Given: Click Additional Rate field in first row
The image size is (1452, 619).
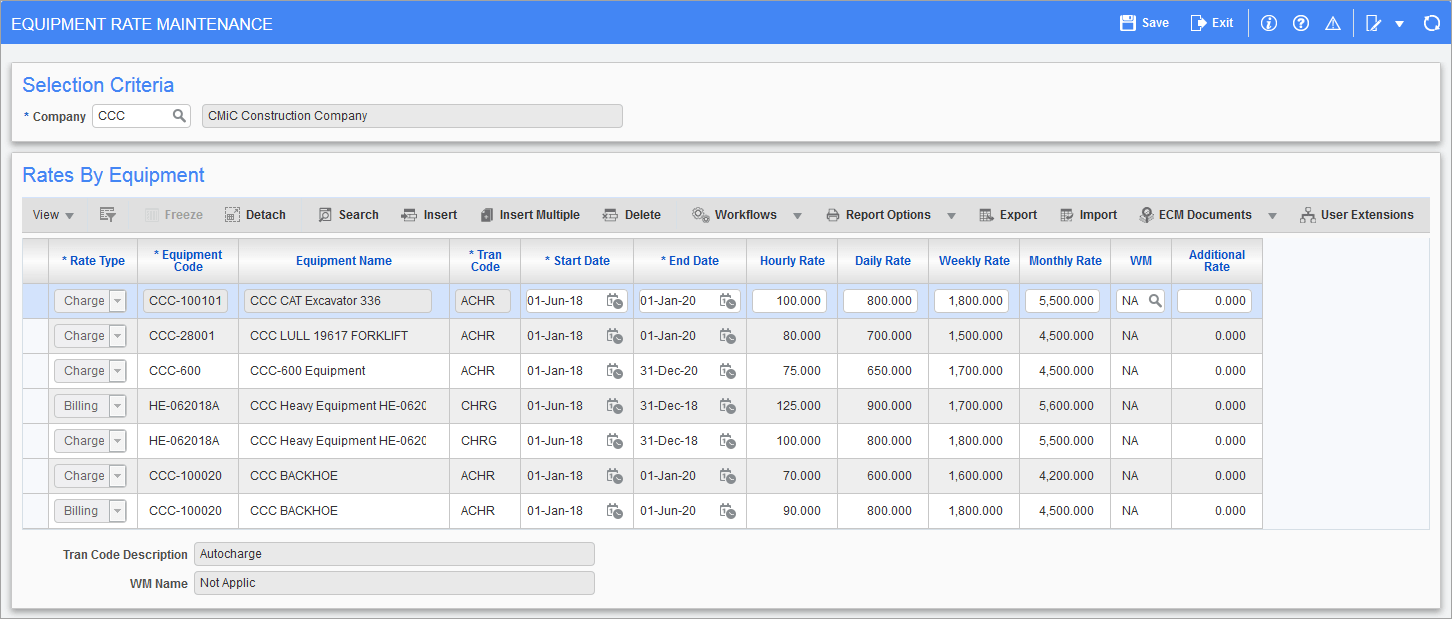Looking at the screenshot, I should (x=1214, y=301).
